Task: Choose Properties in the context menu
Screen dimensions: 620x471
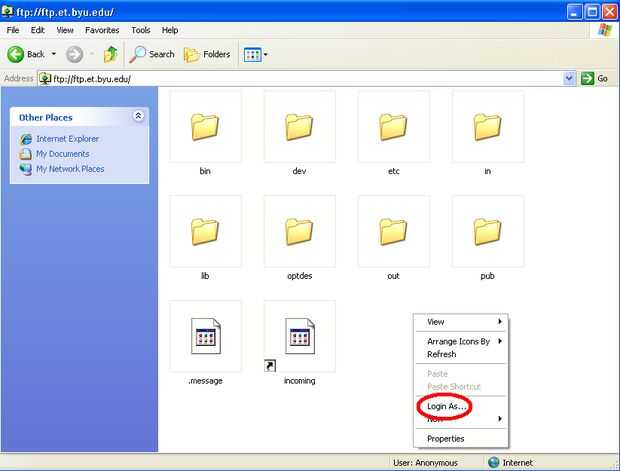Action: (x=461, y=439)
